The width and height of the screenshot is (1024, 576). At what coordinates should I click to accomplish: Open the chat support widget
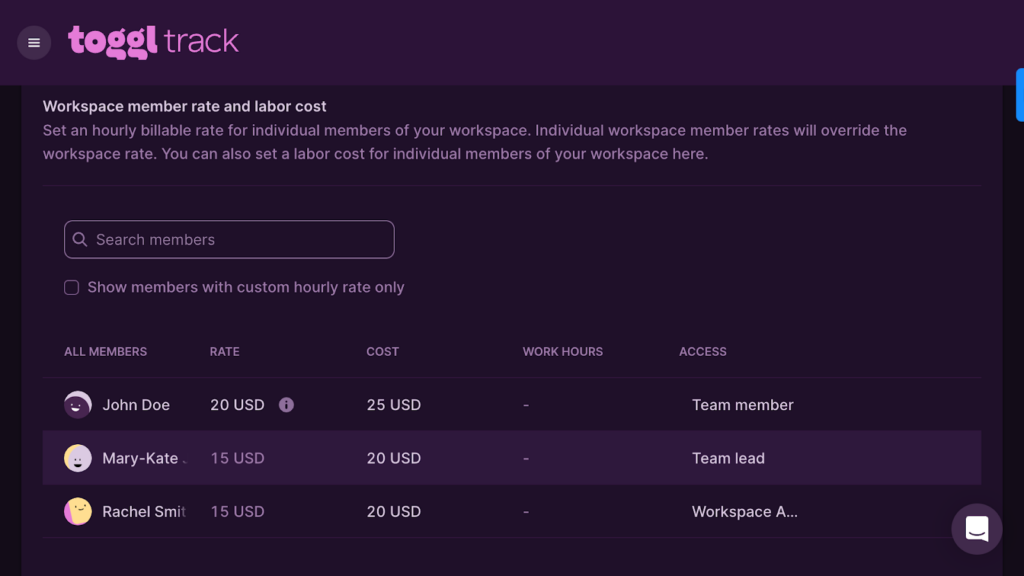click(x=976, y=529)
